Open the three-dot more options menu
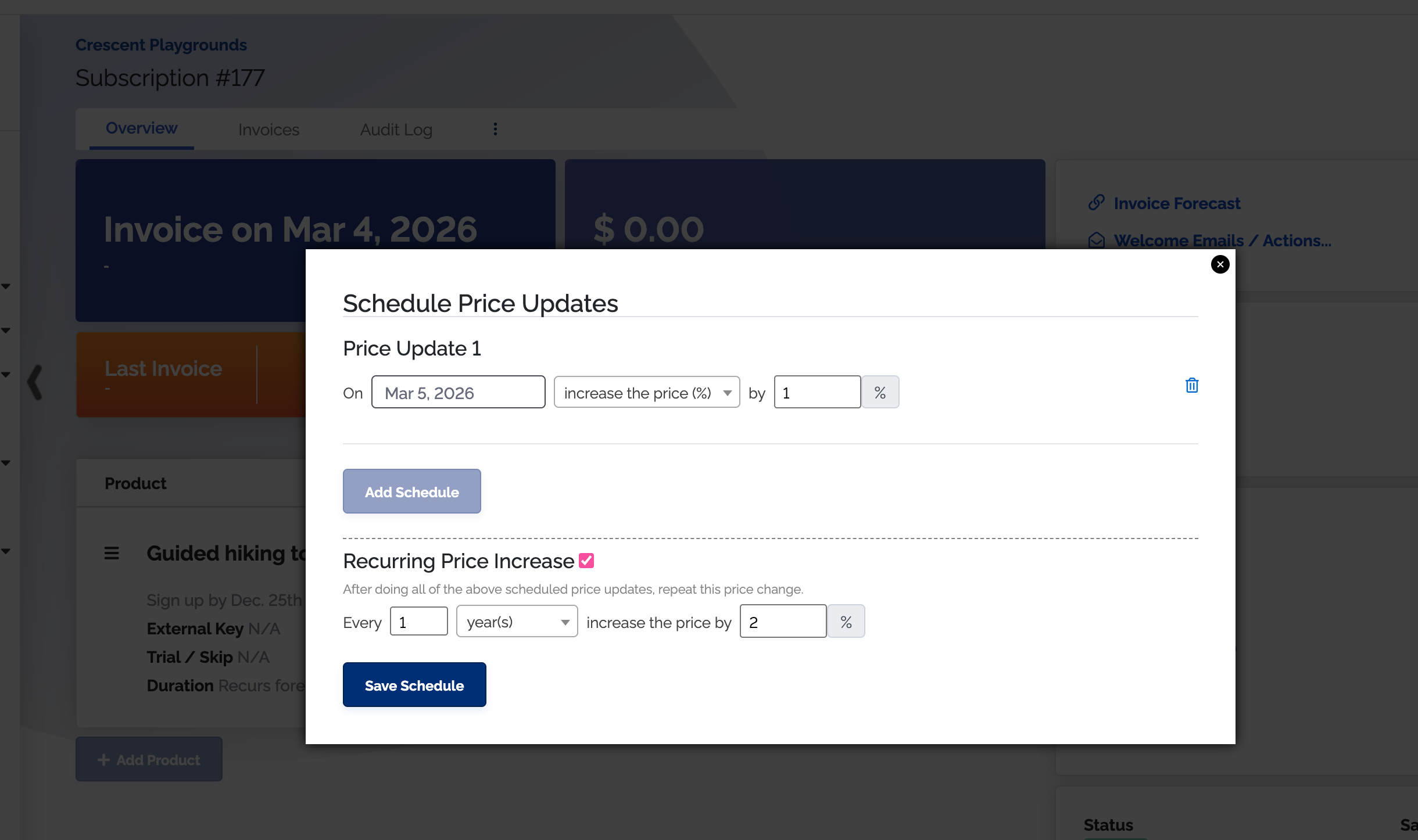Viewport: 1418px width, 840px height. (495, 129)
